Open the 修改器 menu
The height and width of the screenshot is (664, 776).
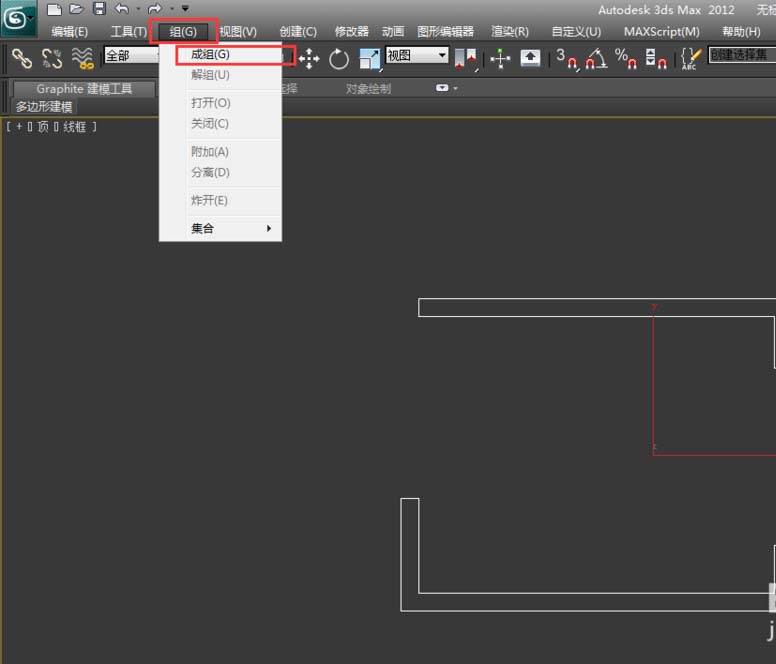tap(351, 32)
